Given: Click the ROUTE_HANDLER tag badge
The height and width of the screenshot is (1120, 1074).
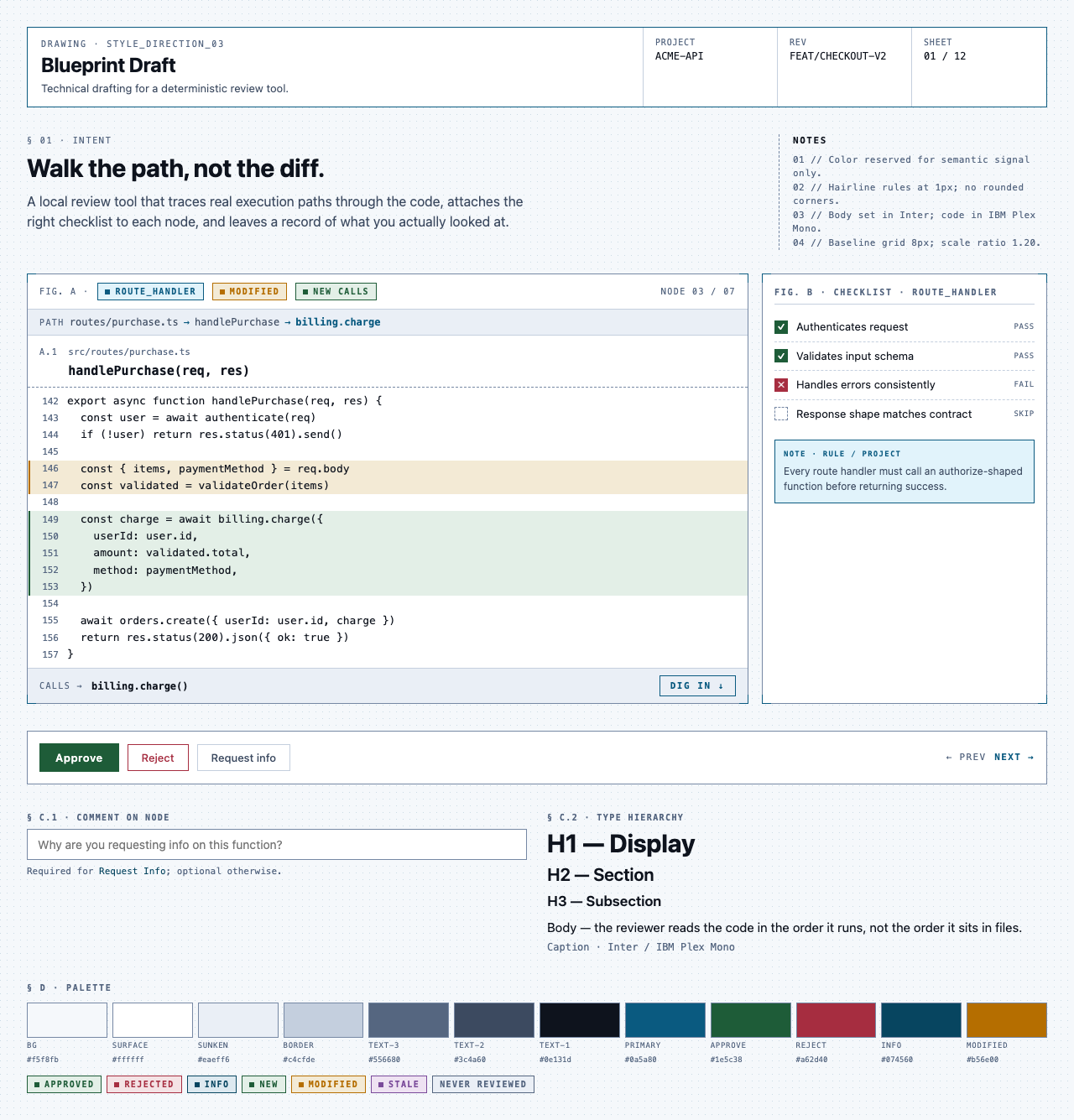Looking at the screenshot, I should (x=151, y=291).
